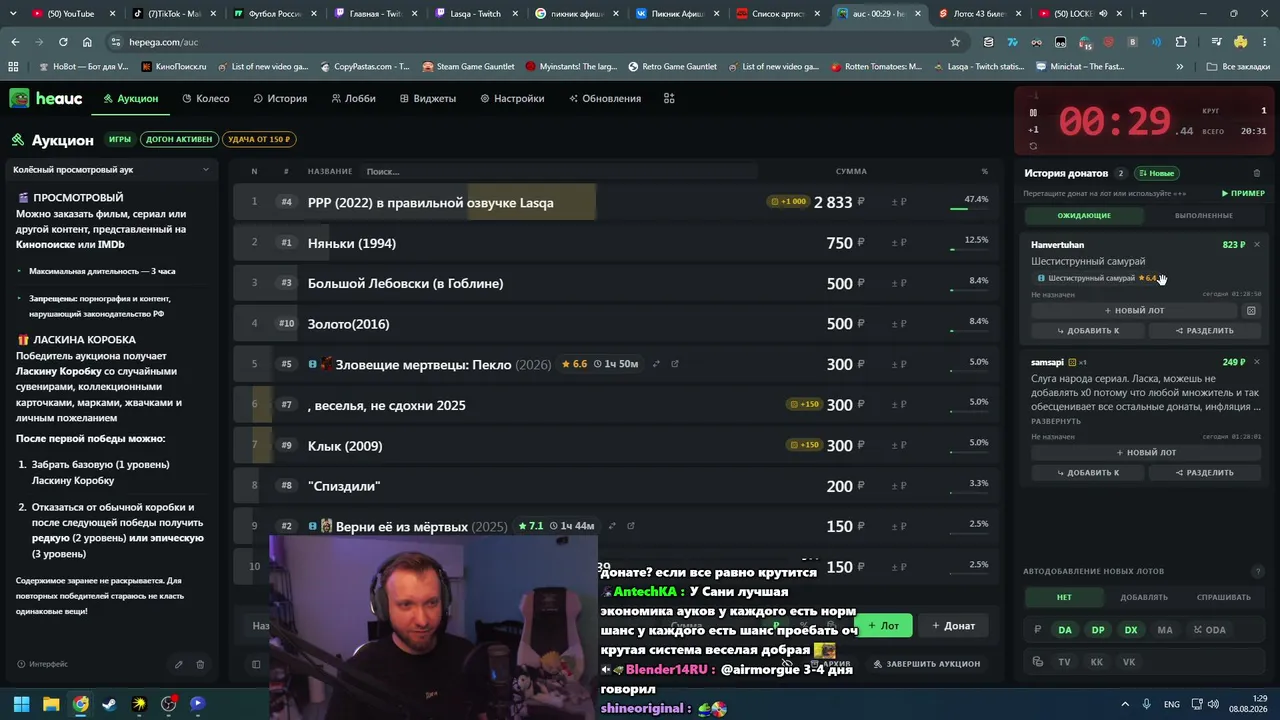
Task: Click the heauc logo icon
Action: pos(19,98)
